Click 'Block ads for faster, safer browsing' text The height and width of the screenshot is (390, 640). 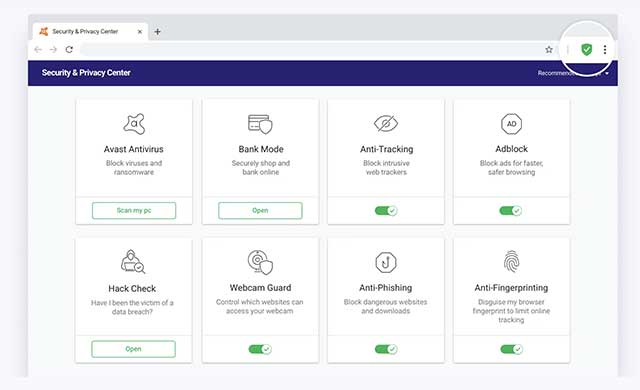click(x=511, y=168)
